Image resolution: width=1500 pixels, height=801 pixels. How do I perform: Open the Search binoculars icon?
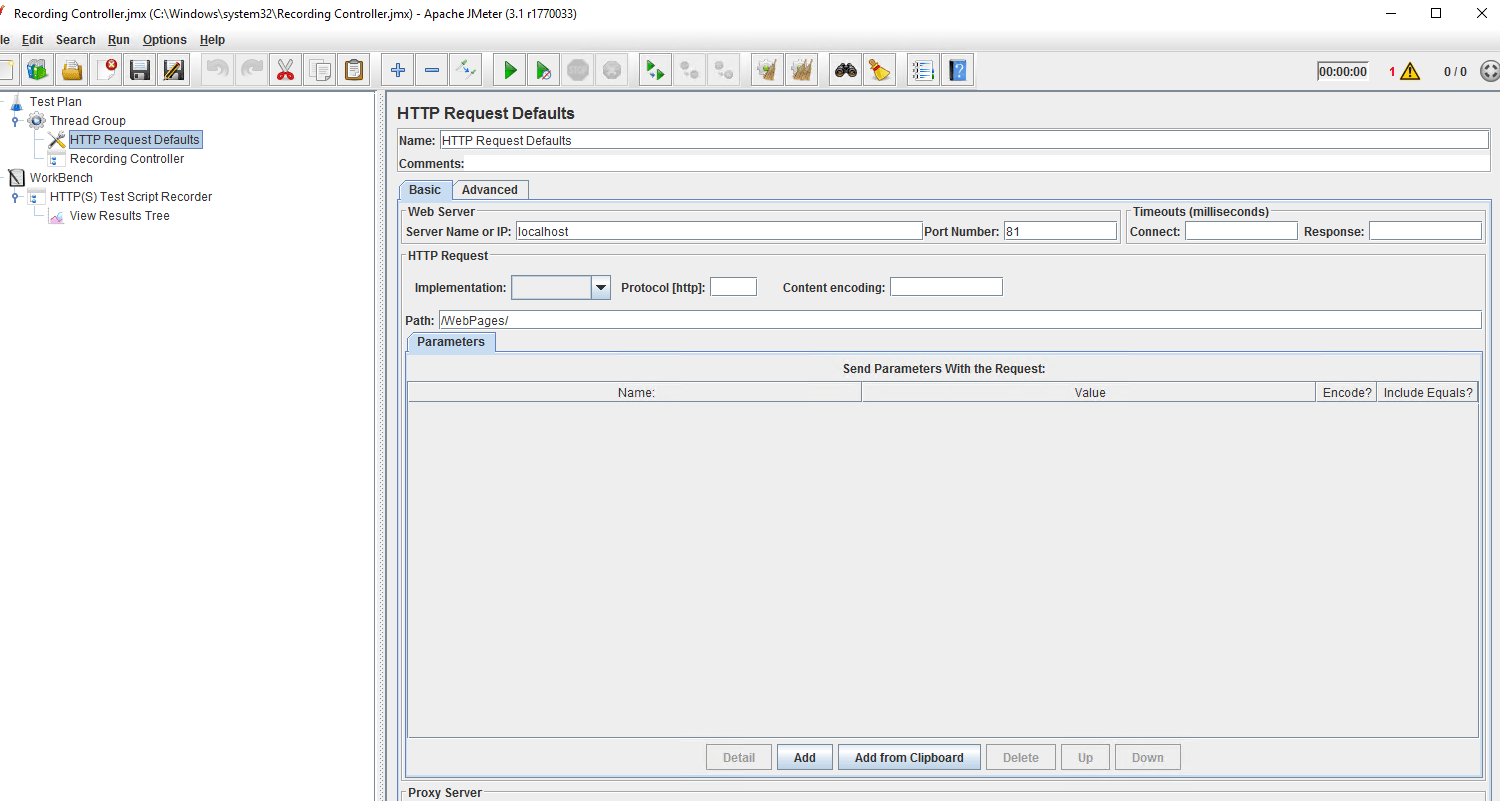pyautogui.click(x=844, y=69)
